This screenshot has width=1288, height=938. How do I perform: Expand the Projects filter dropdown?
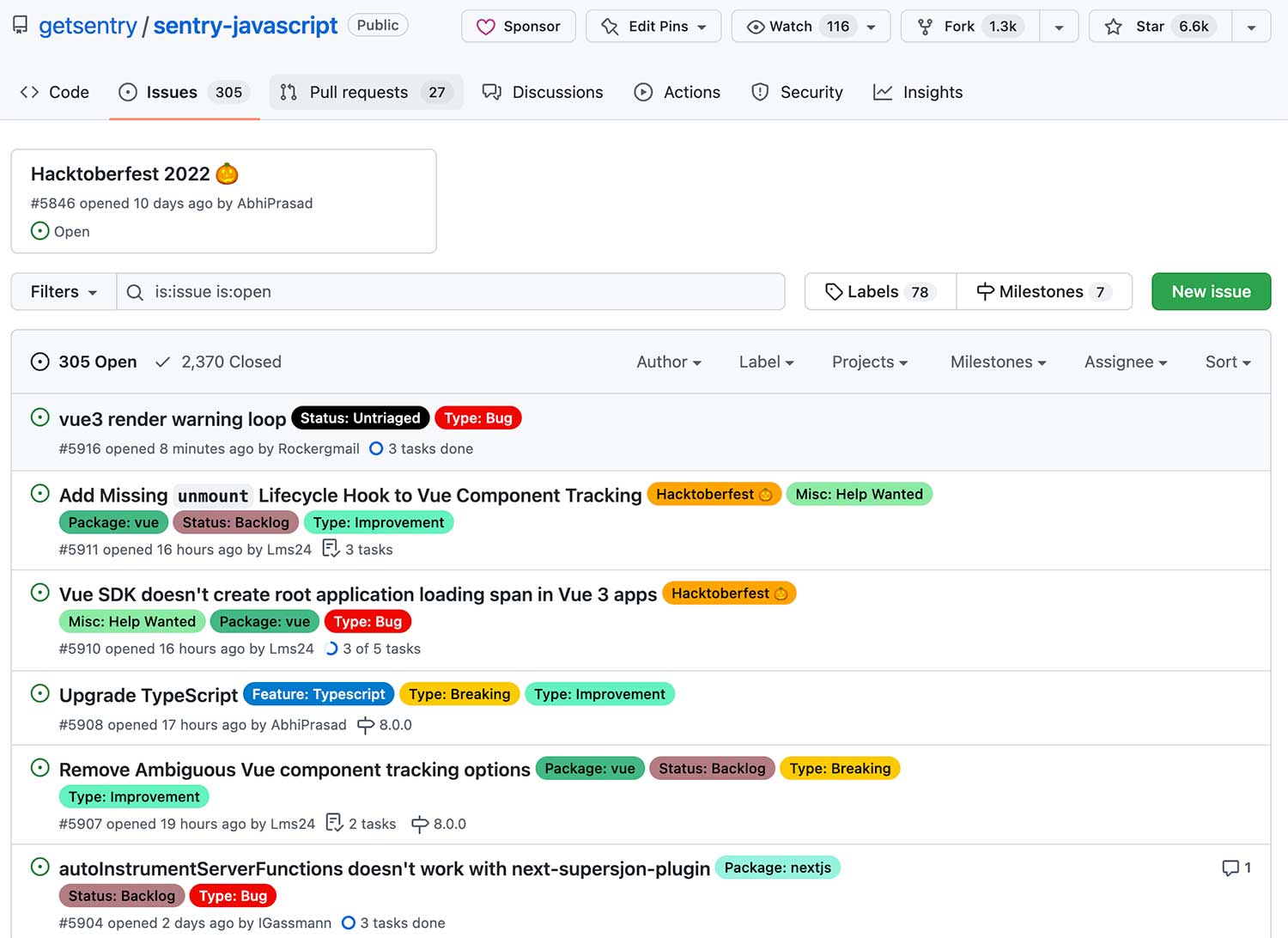[x=870, y=362]
